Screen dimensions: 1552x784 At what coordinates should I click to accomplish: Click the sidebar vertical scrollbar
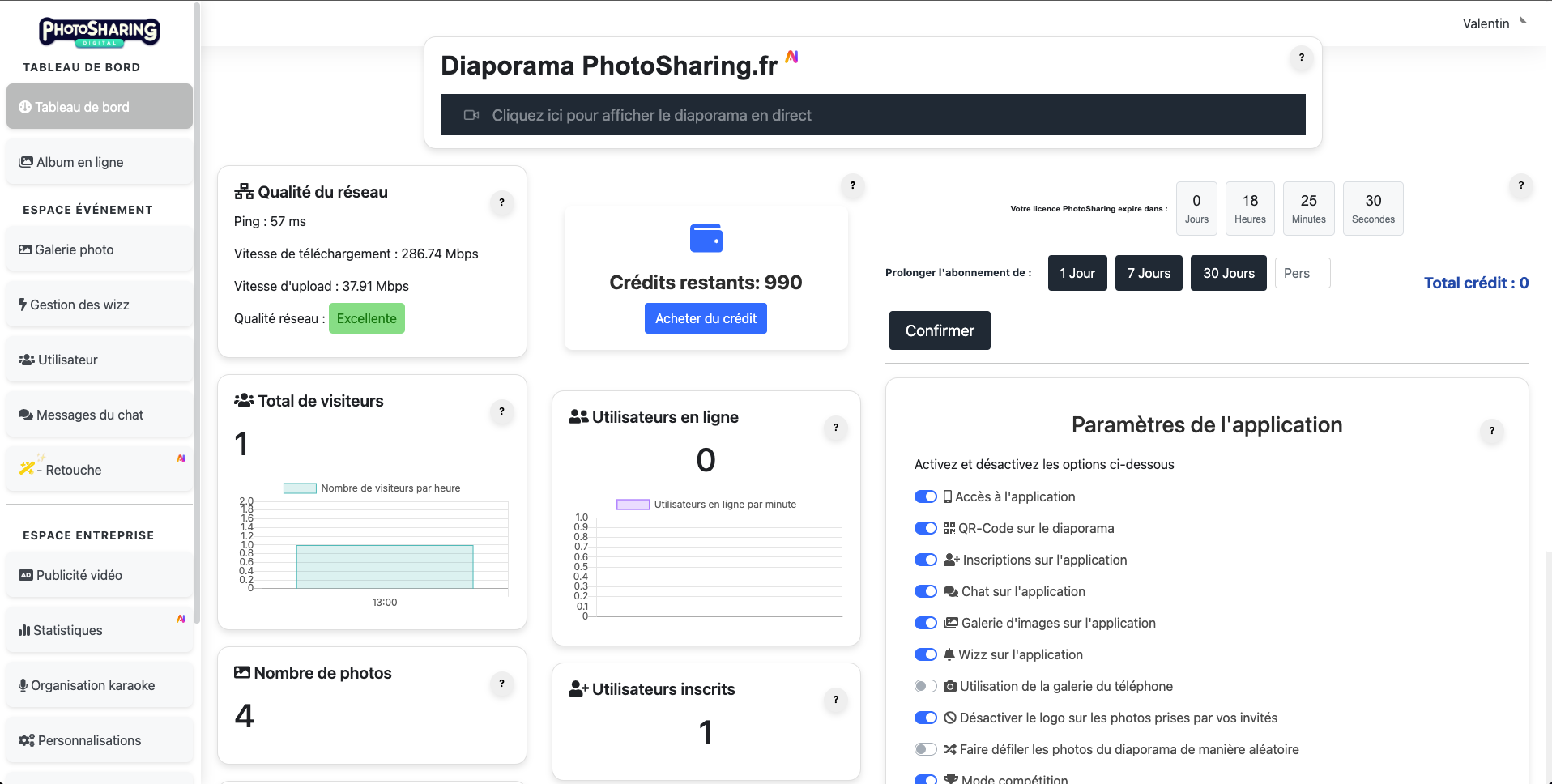(197, 312)
